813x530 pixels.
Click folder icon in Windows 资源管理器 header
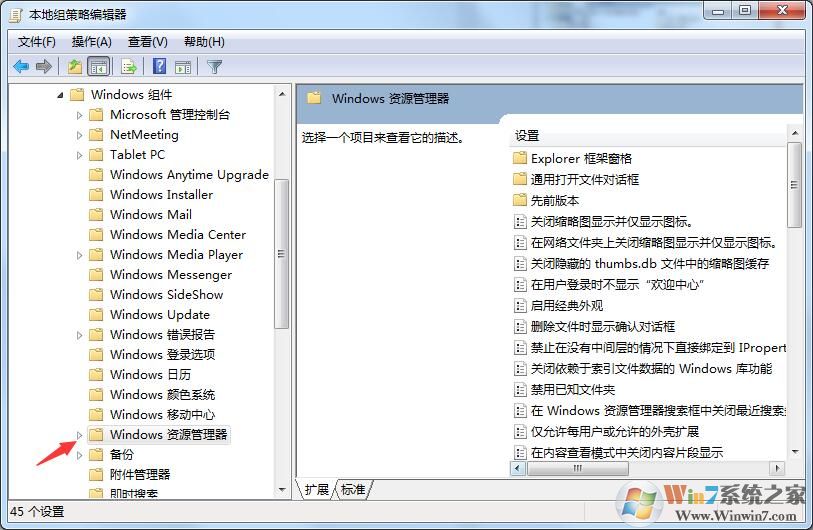(x=314, y=97)
